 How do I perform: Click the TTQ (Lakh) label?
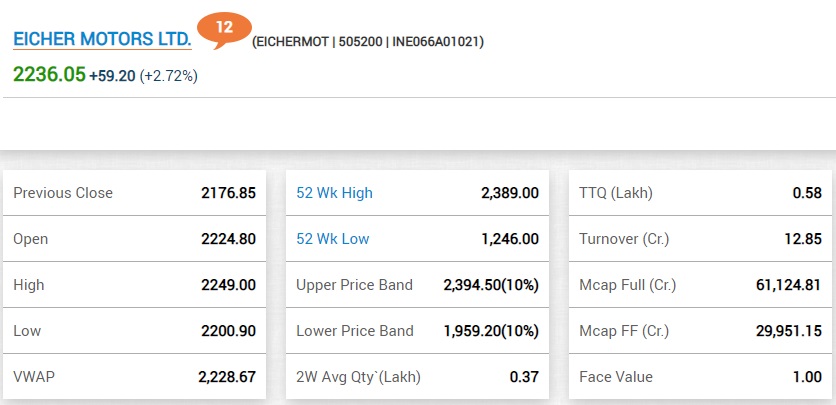pos(615,193)
